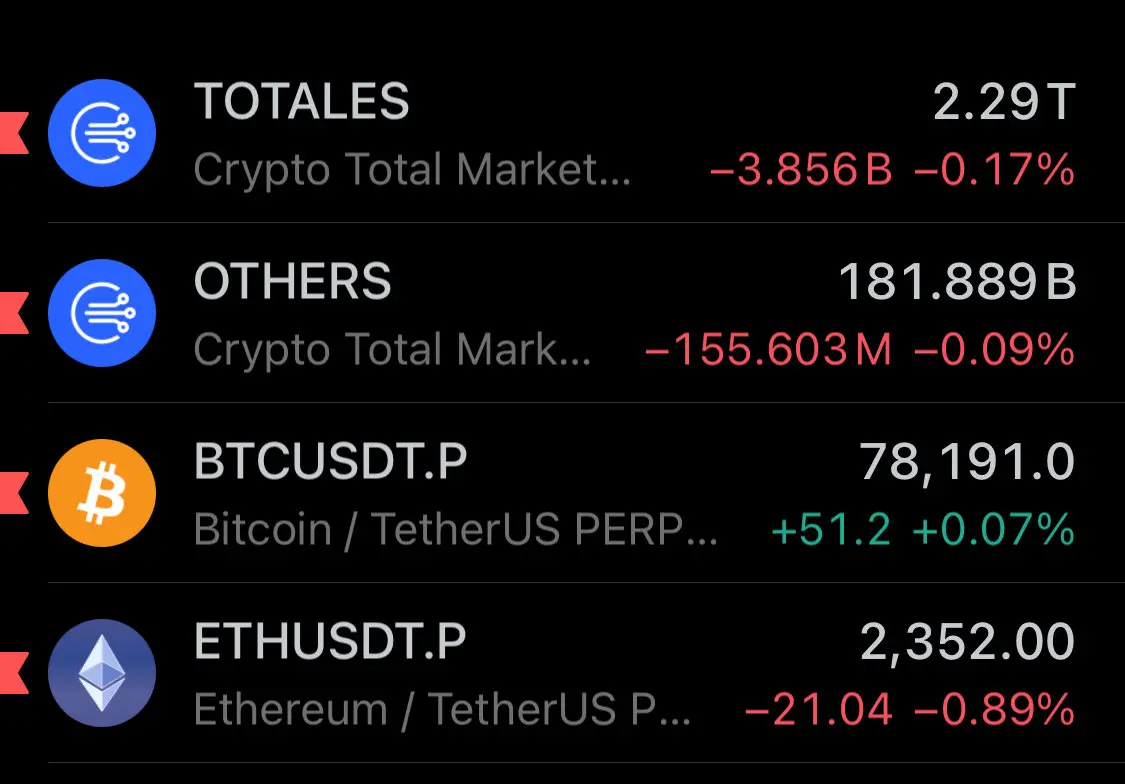Tap the orange Bitcoin logo icon
The image size is (1125, 784).
102,493
